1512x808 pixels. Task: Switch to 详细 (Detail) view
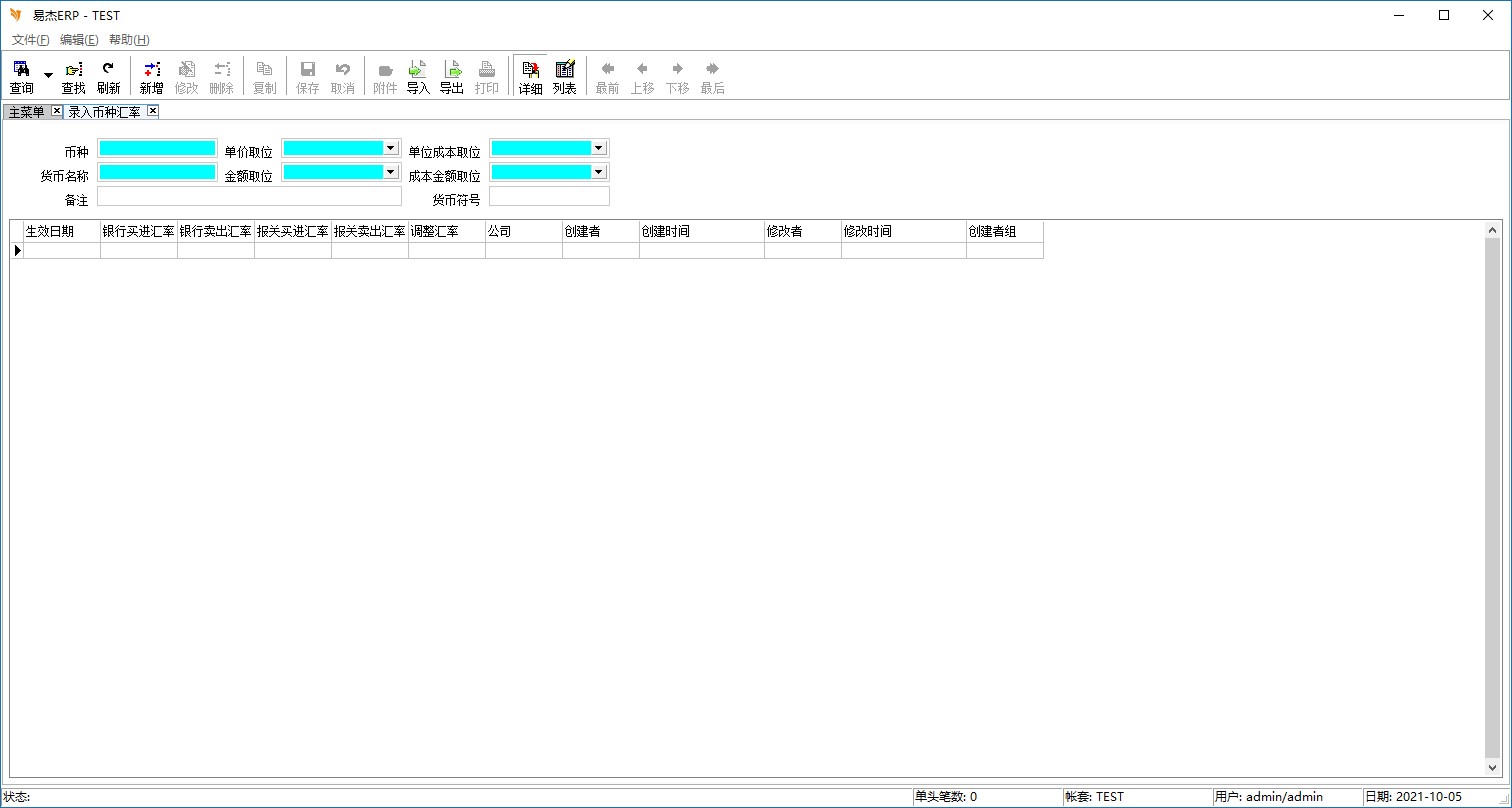(x=530, y=76)
